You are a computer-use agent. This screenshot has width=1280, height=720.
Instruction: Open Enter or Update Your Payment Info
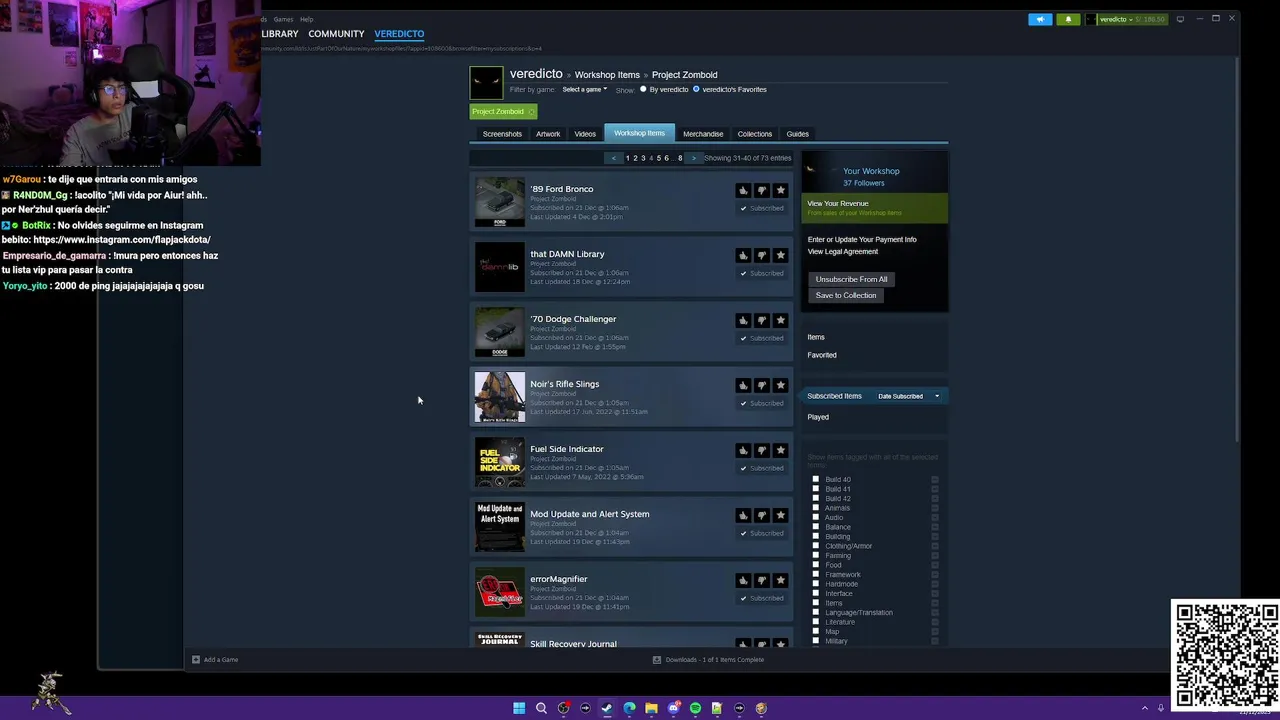click(862, 239)
